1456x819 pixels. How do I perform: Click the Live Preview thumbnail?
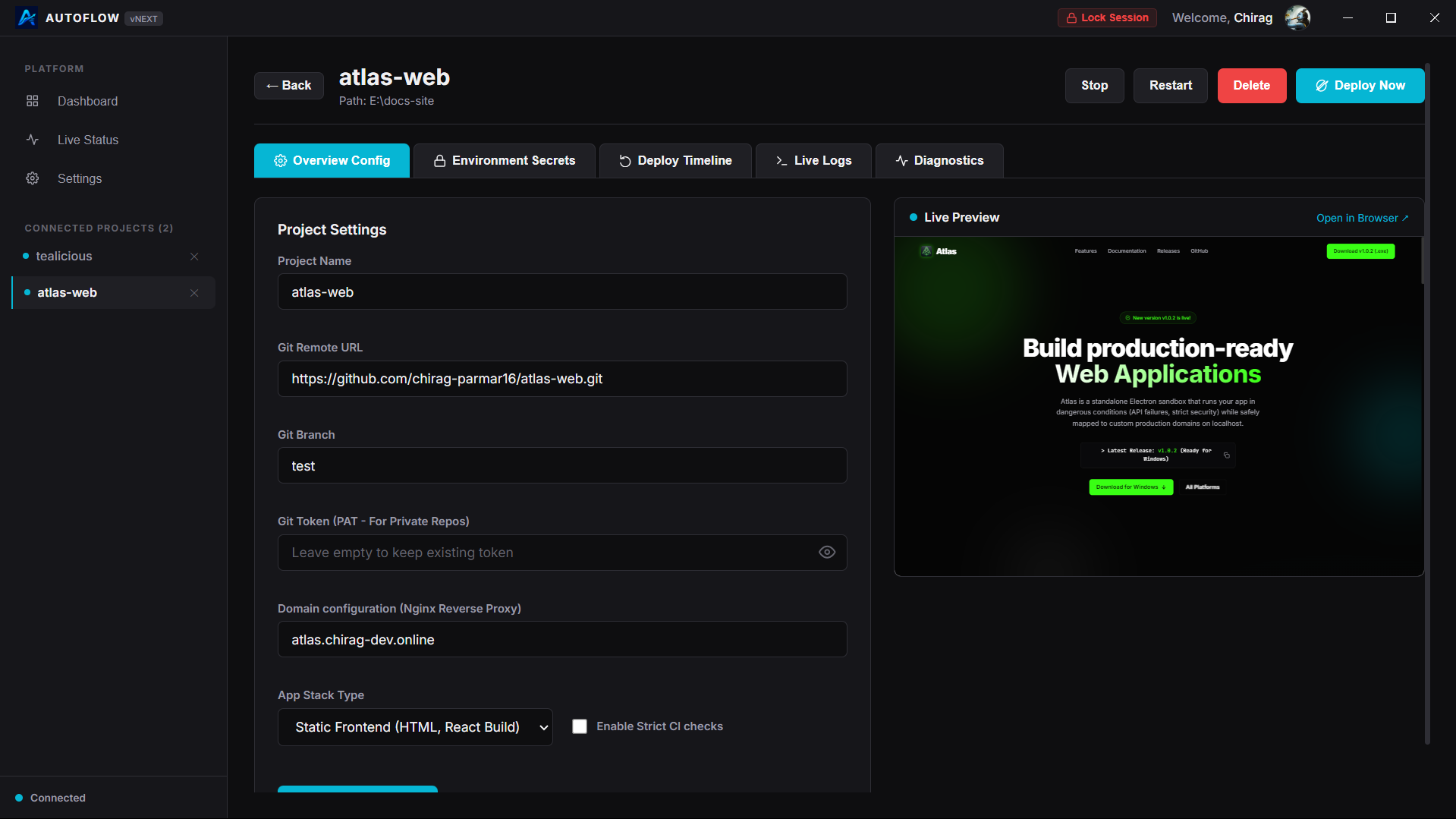[1159, 406]
